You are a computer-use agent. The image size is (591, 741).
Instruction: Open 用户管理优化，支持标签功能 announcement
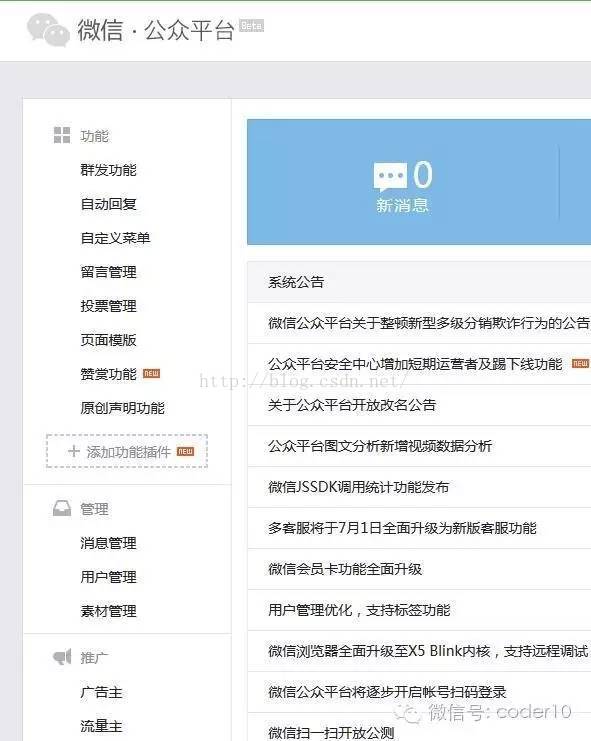coord(359,610)
